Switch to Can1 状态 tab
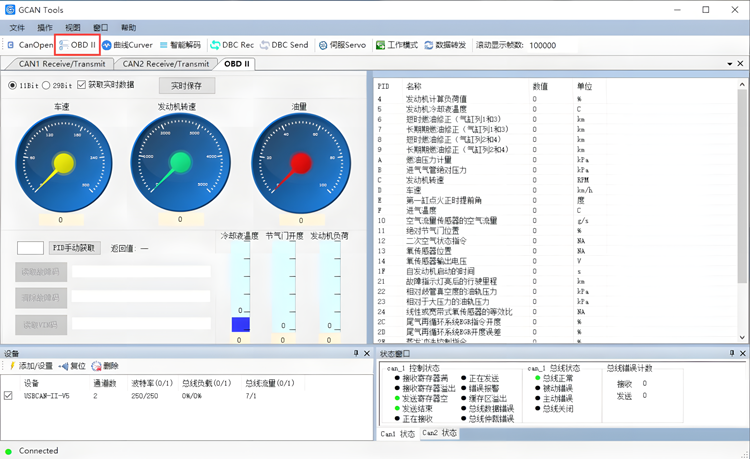 pos(397,434)
